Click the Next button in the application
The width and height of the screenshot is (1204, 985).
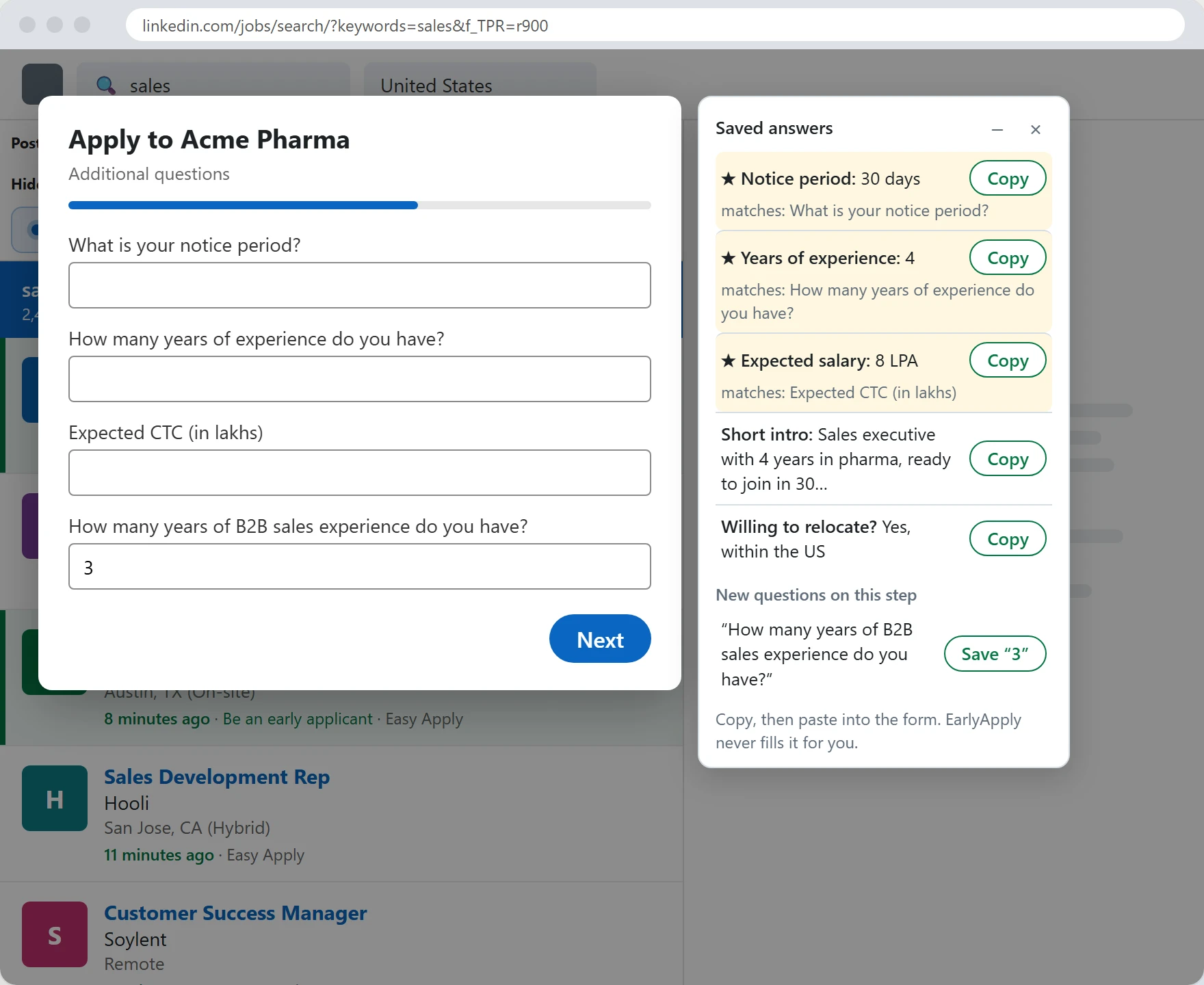click(x=600, y=639)
